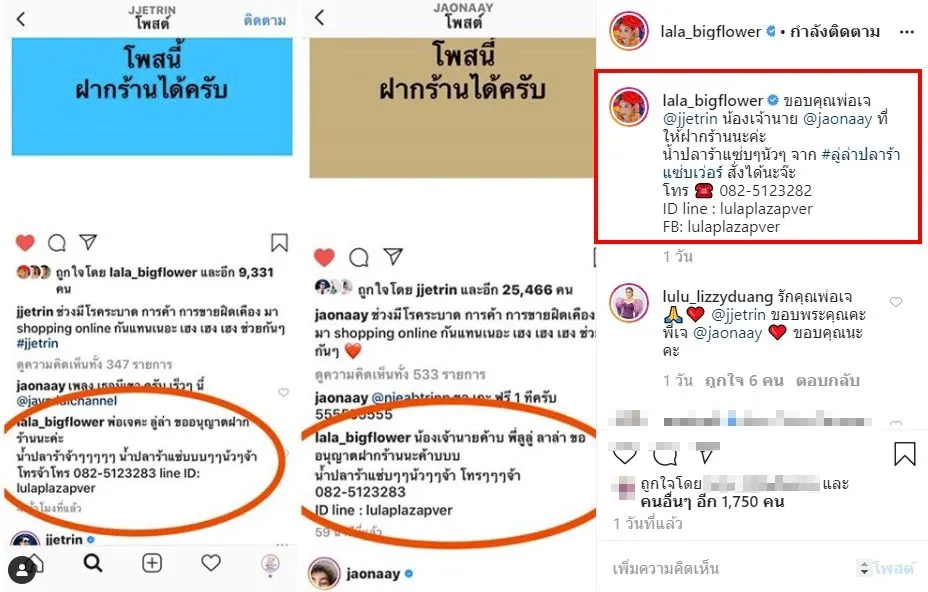Open the @jaonaay mention in lala_bigflower's caption
Screen dimensions: 928x592
pyautogui.click(x=837, y=119)
